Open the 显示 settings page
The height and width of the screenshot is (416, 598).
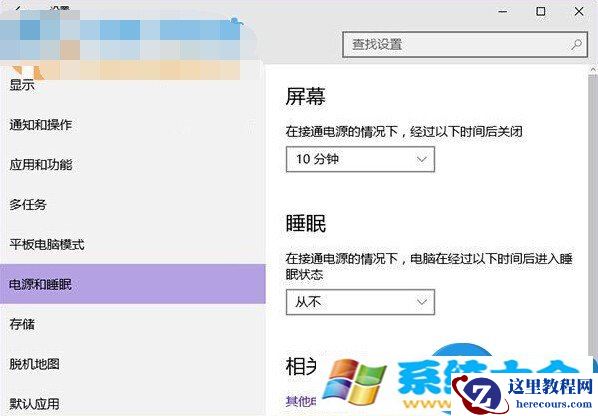point(22,85)
